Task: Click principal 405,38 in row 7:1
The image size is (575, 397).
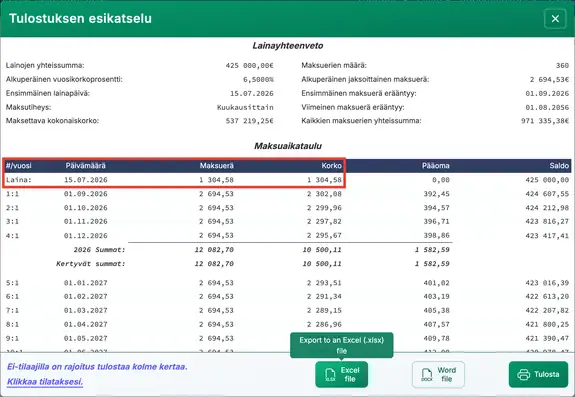Action: point(436,310)
